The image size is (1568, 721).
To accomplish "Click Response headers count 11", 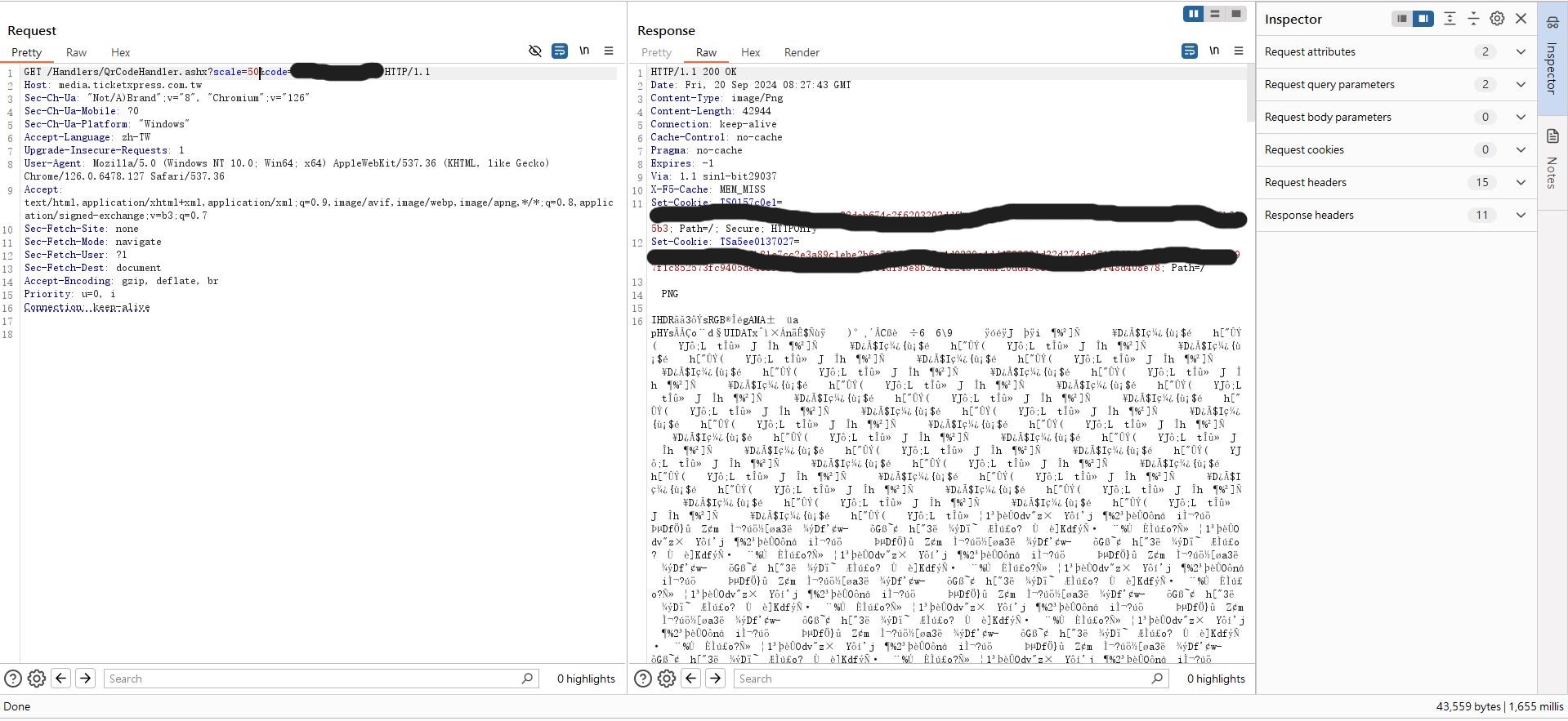I will point(1482,215).
